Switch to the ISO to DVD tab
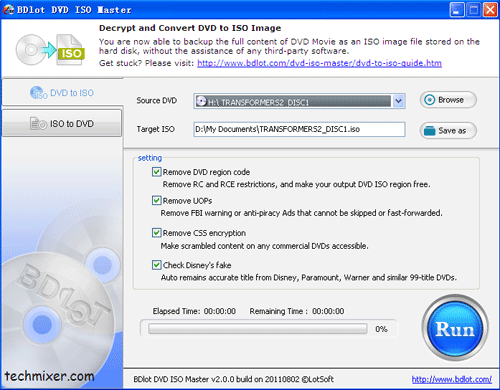The image size is (500, 390). (62, 123)
